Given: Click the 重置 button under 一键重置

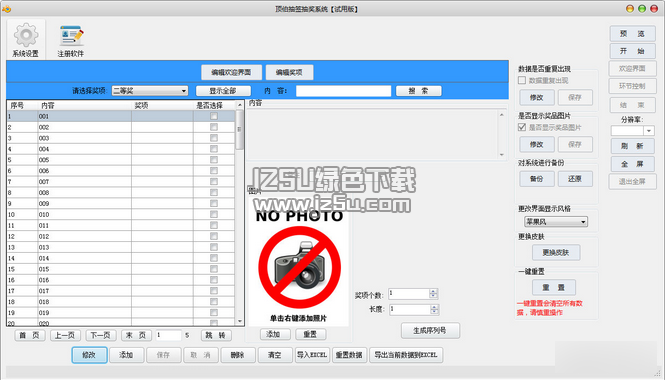Looking at the screenshot, I should pyautogui.click(x=554, y=287).
